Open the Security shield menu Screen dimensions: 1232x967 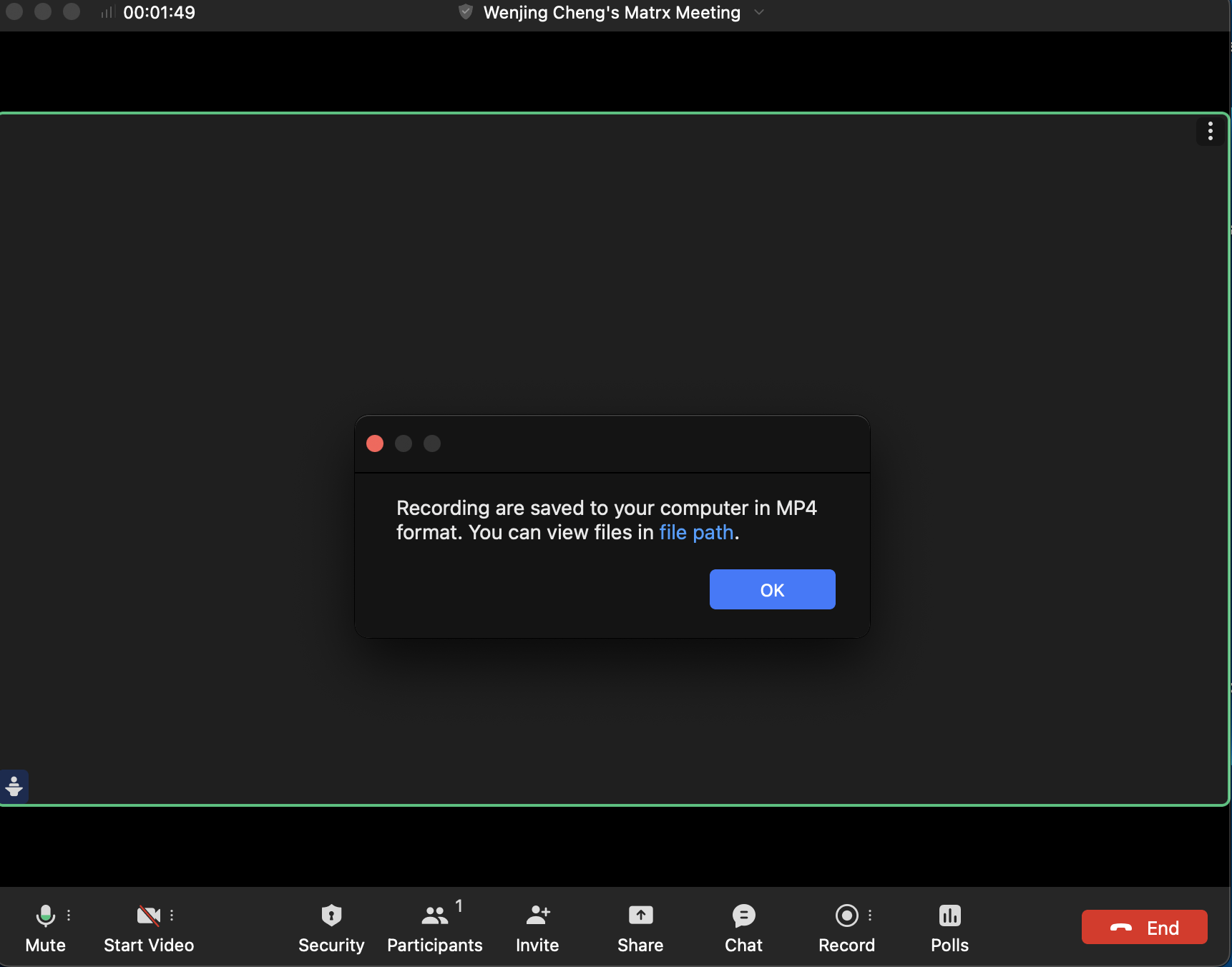coord(331,916)
